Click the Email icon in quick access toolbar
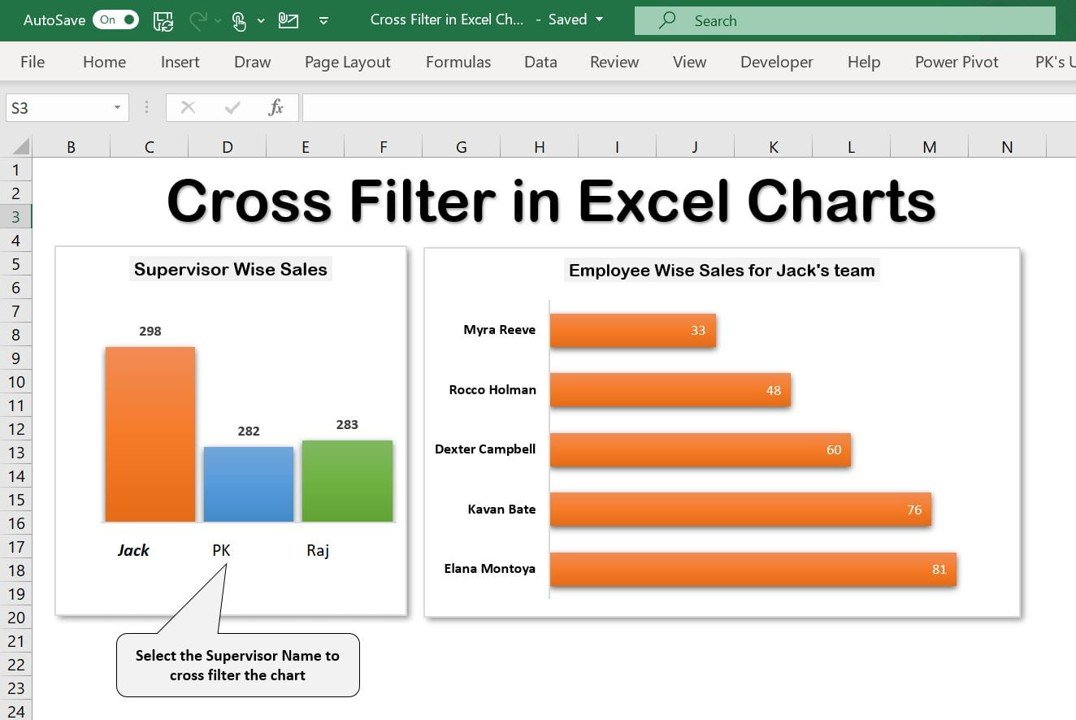The width and height of the screenshot is (1076, 720). coord(288,21)
